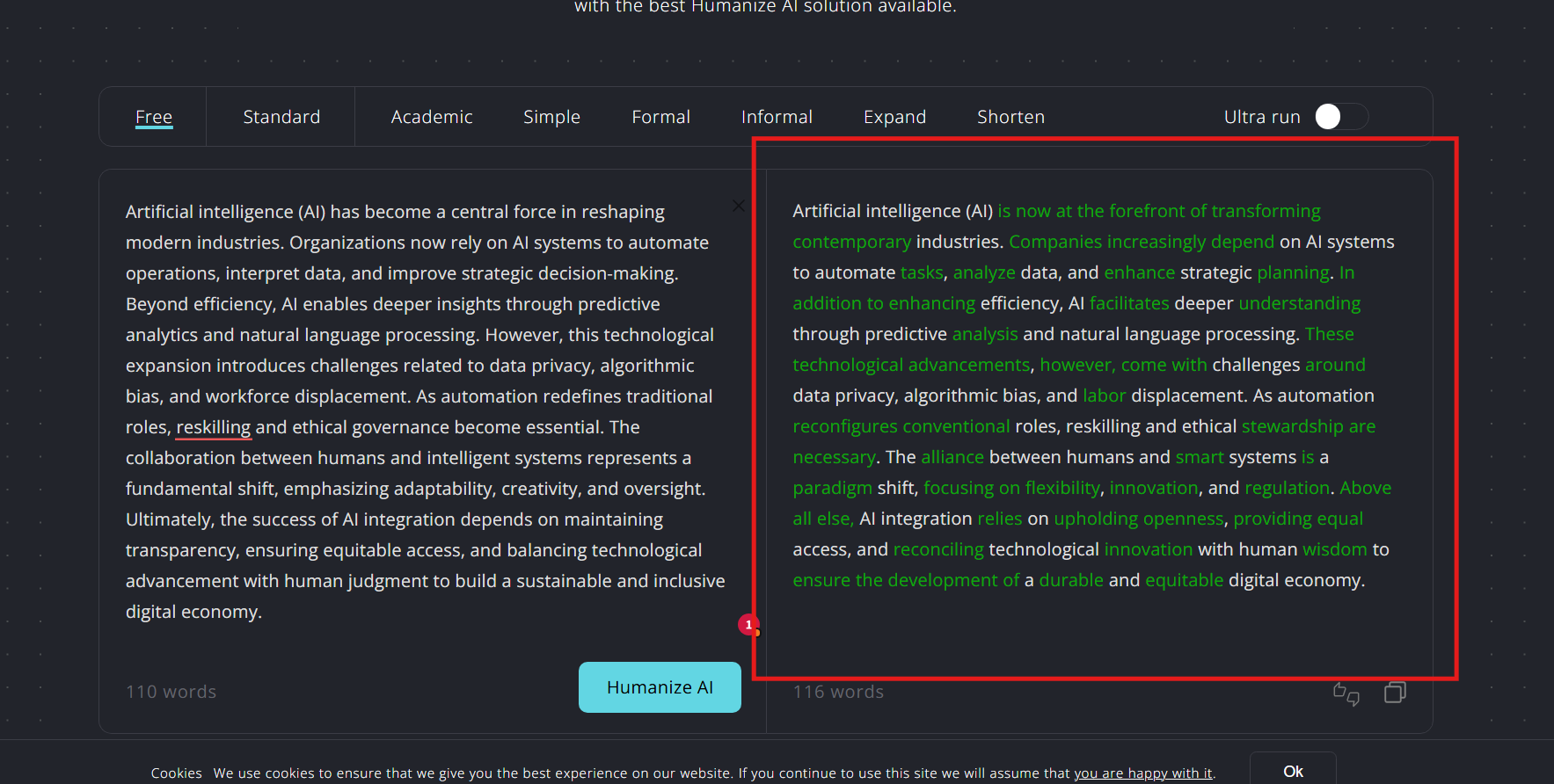Screen dimensions: 1554x784
Task: Clear input text with the X icon
Action: coord(738,206)
